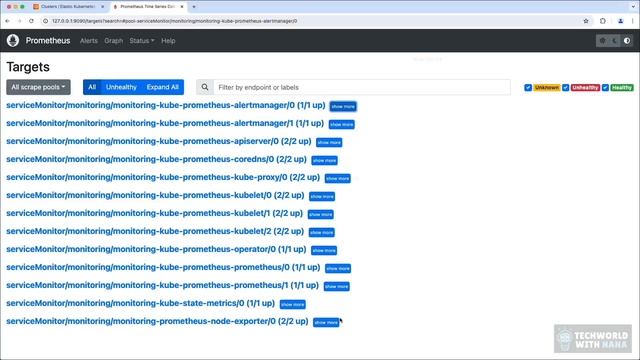640x360 pixels.
Task: Click the Prometheus brand title
Action: click(x=48, y=40)
